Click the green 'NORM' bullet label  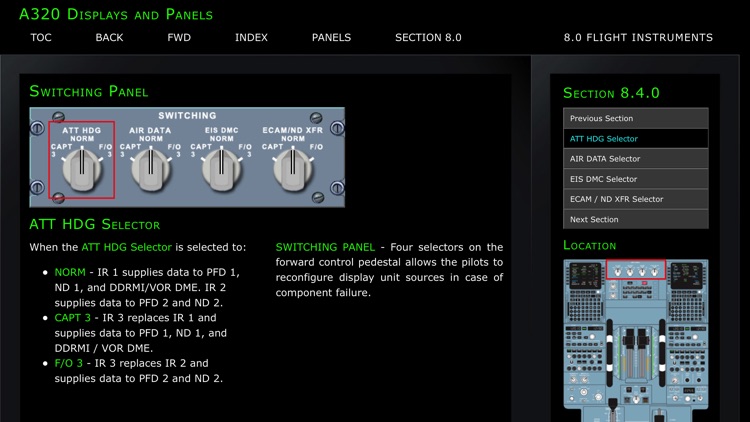pos(70,272)
